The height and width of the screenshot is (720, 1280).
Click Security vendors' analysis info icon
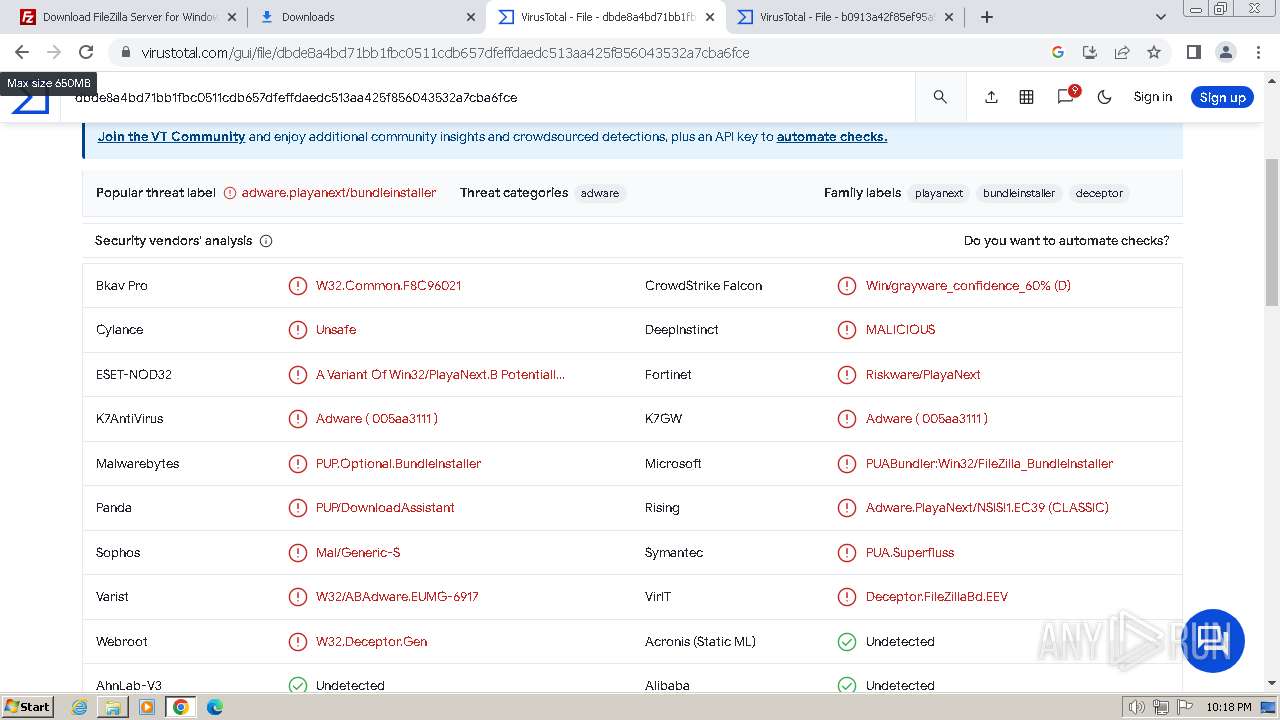pos(266,241)
